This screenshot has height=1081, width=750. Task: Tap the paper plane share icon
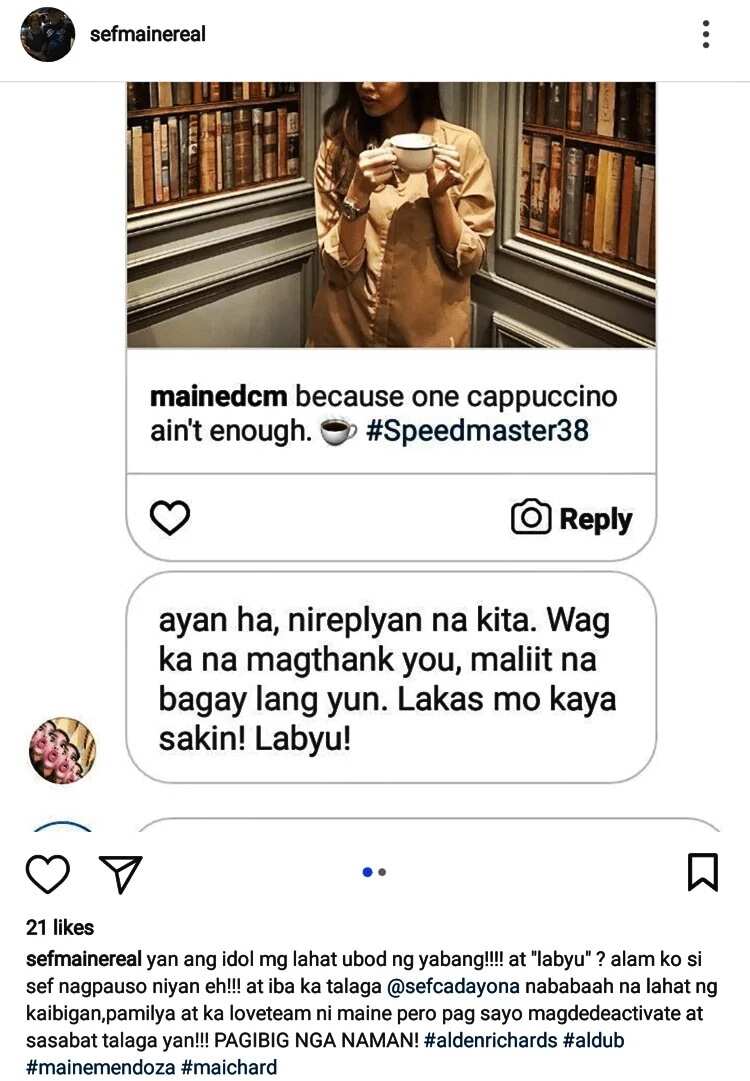pyautogui.click(x=121, y=873)
